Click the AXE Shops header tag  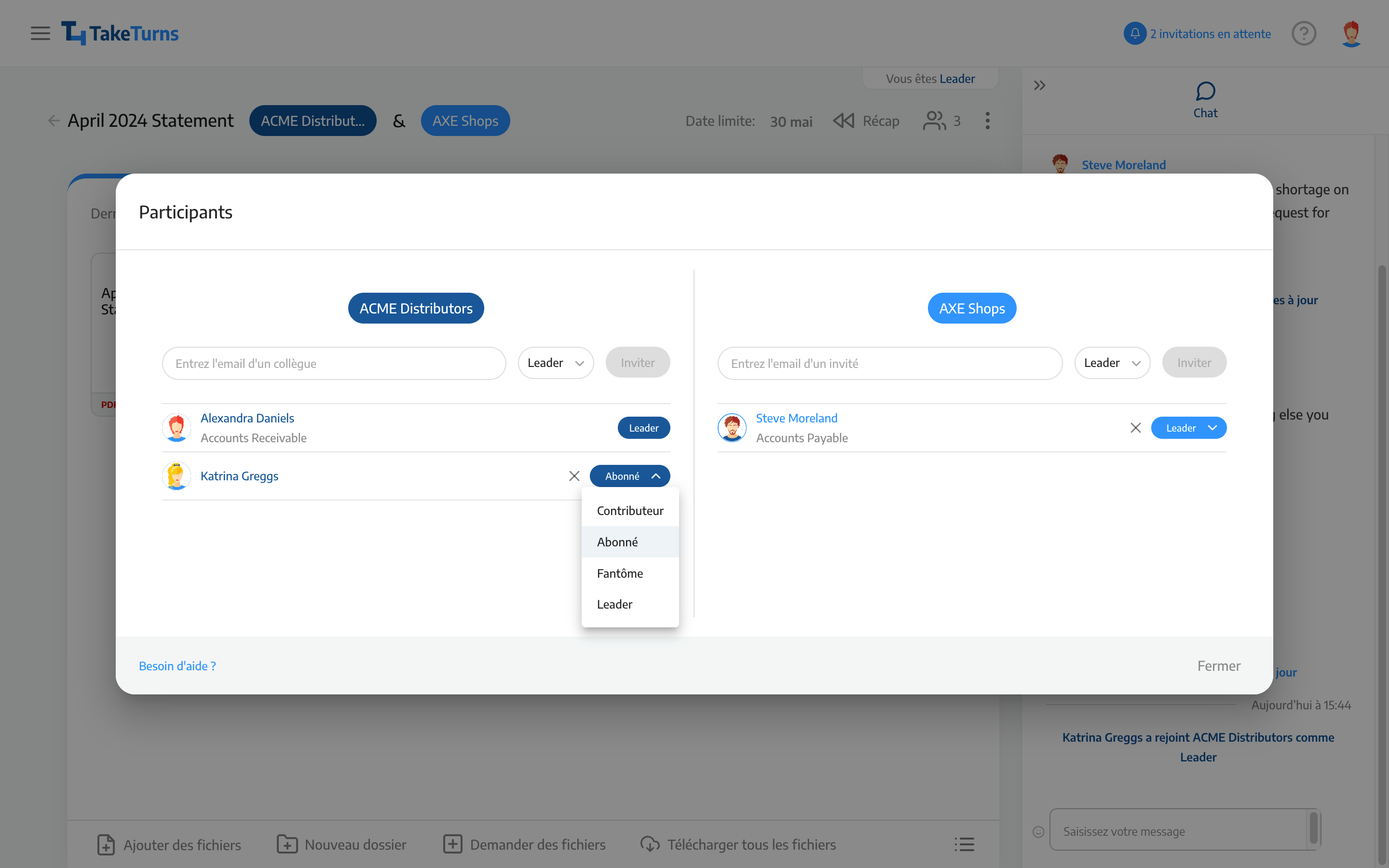(465, 121)
